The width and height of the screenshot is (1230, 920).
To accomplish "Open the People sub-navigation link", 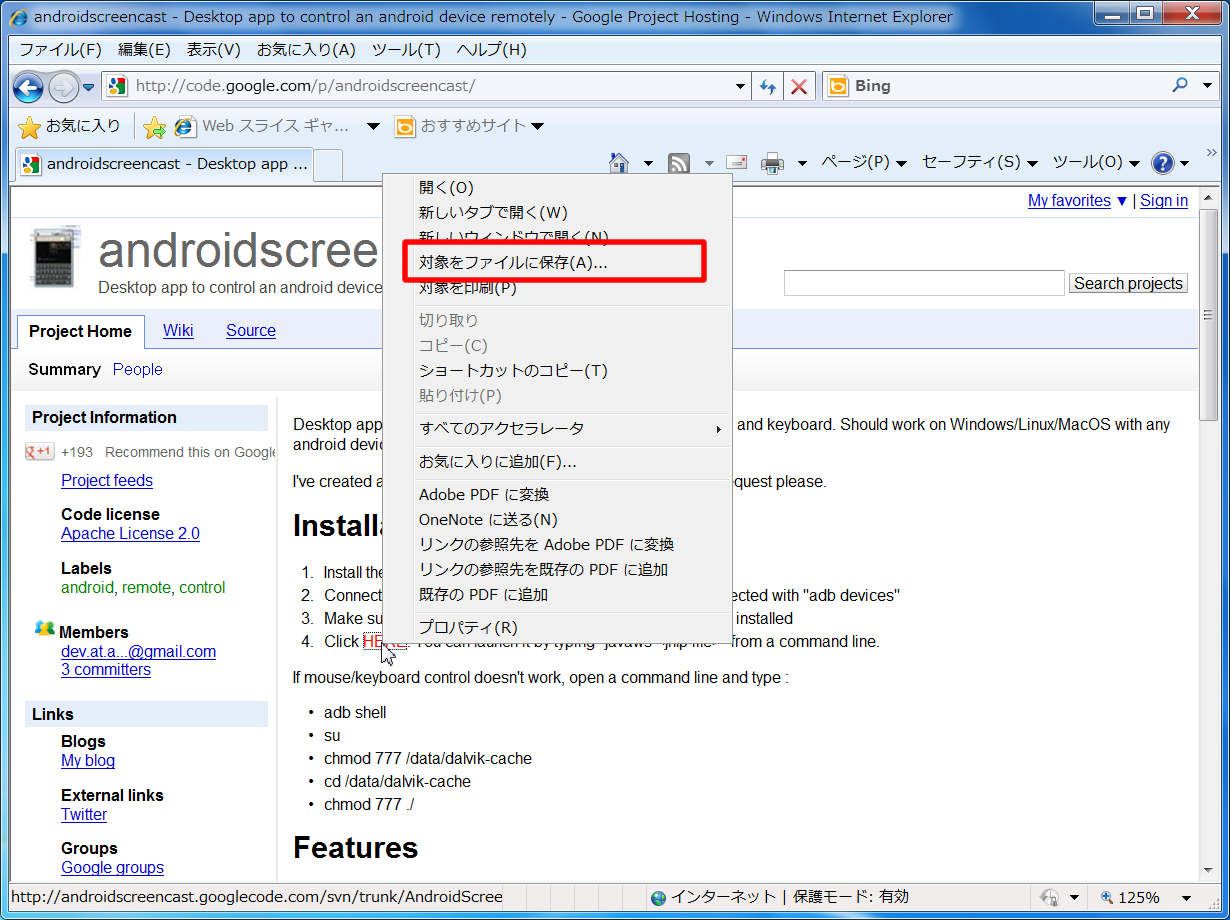I will tap(138, 370).
